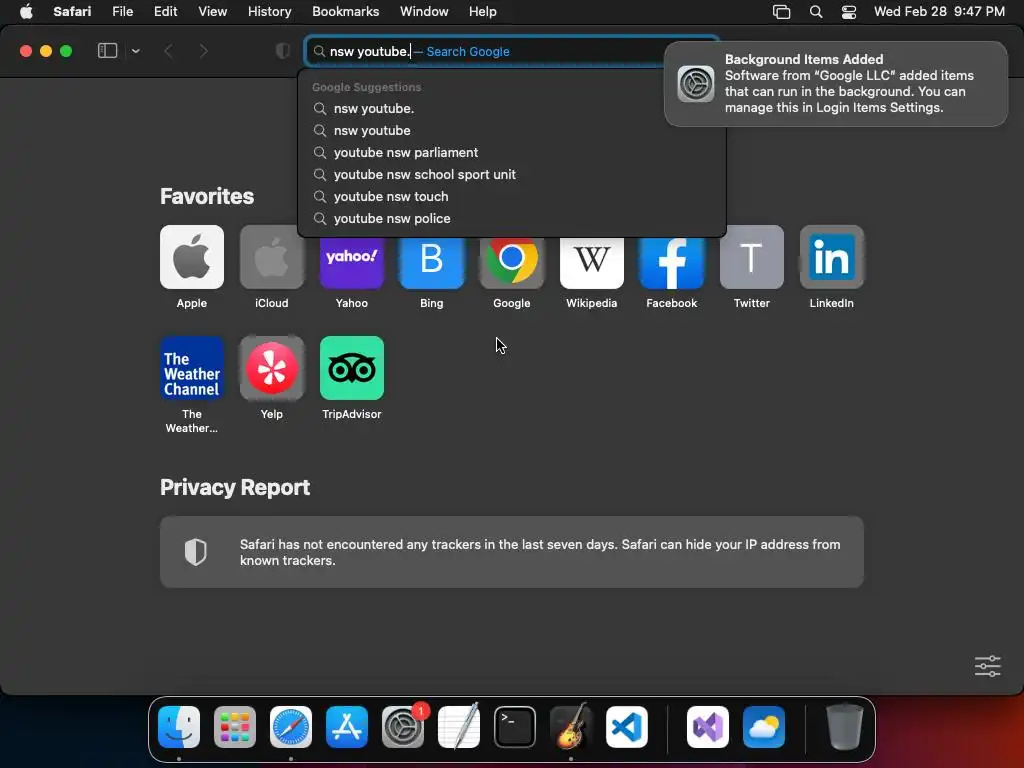The width and height of the screenshot is (1024, 768).
Task: Open the Help menu
Action: pyautogui.click(x=483, y=12)
